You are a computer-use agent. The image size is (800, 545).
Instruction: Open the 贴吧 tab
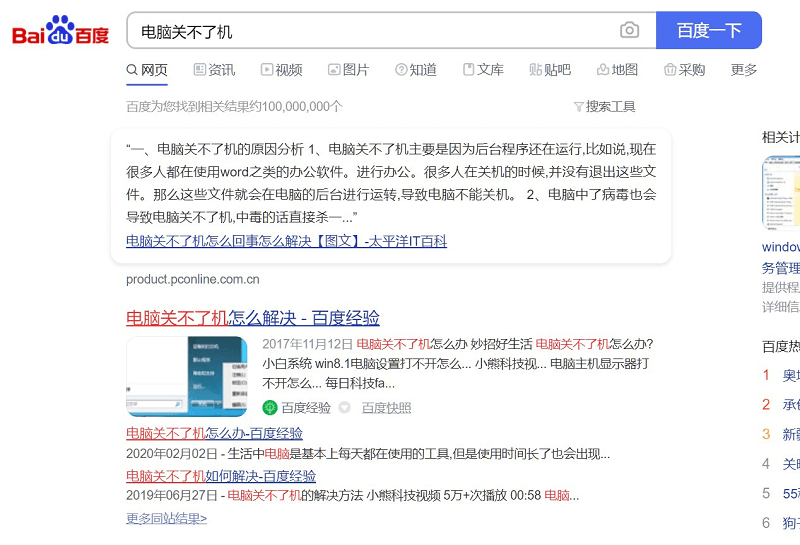click(550, 70)
